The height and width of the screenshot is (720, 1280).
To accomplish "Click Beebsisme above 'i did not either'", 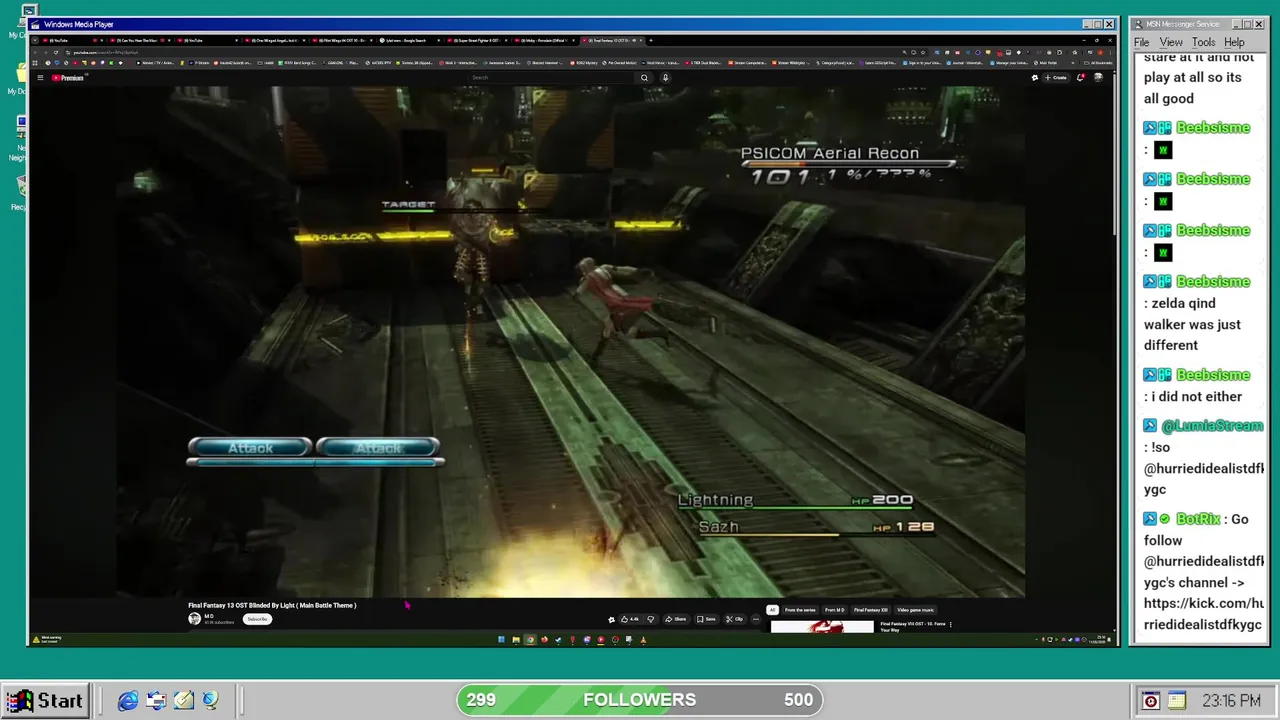I will click(1213, 374).
